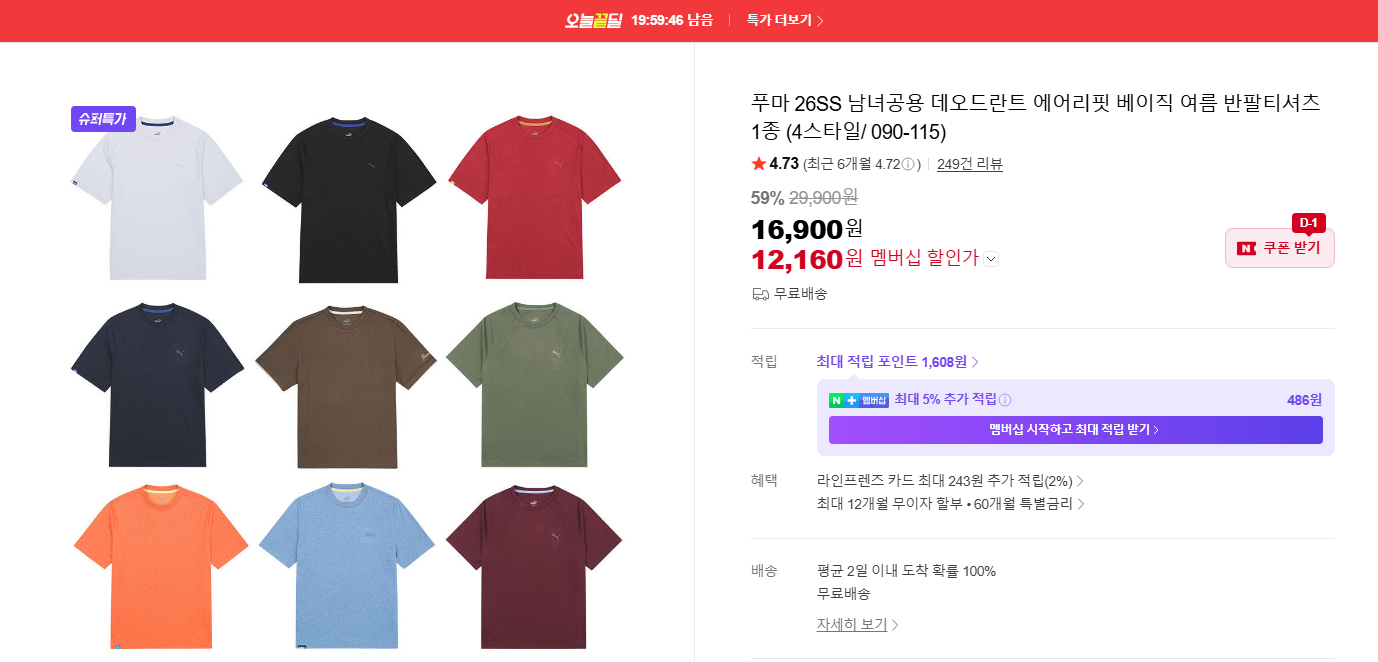Click the red star rating icon

coord(758,163)
